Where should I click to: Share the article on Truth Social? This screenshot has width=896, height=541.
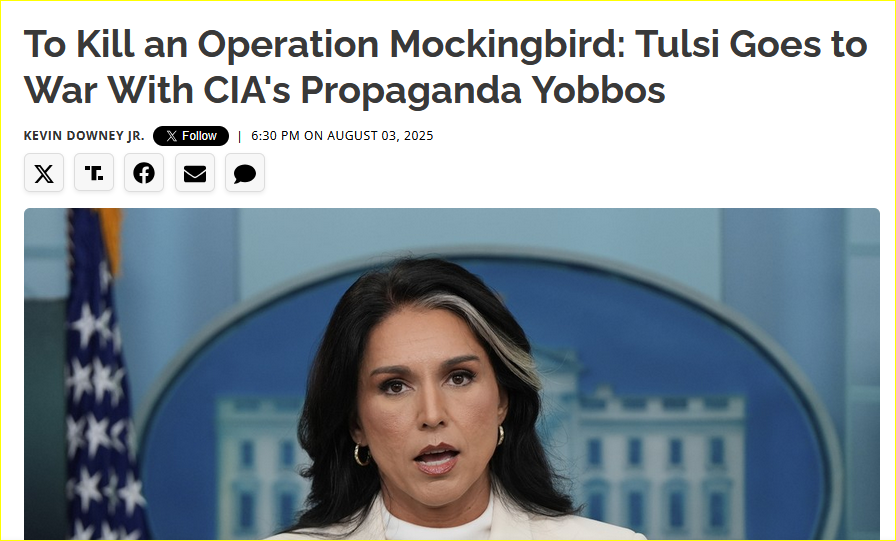coord(94,173)
